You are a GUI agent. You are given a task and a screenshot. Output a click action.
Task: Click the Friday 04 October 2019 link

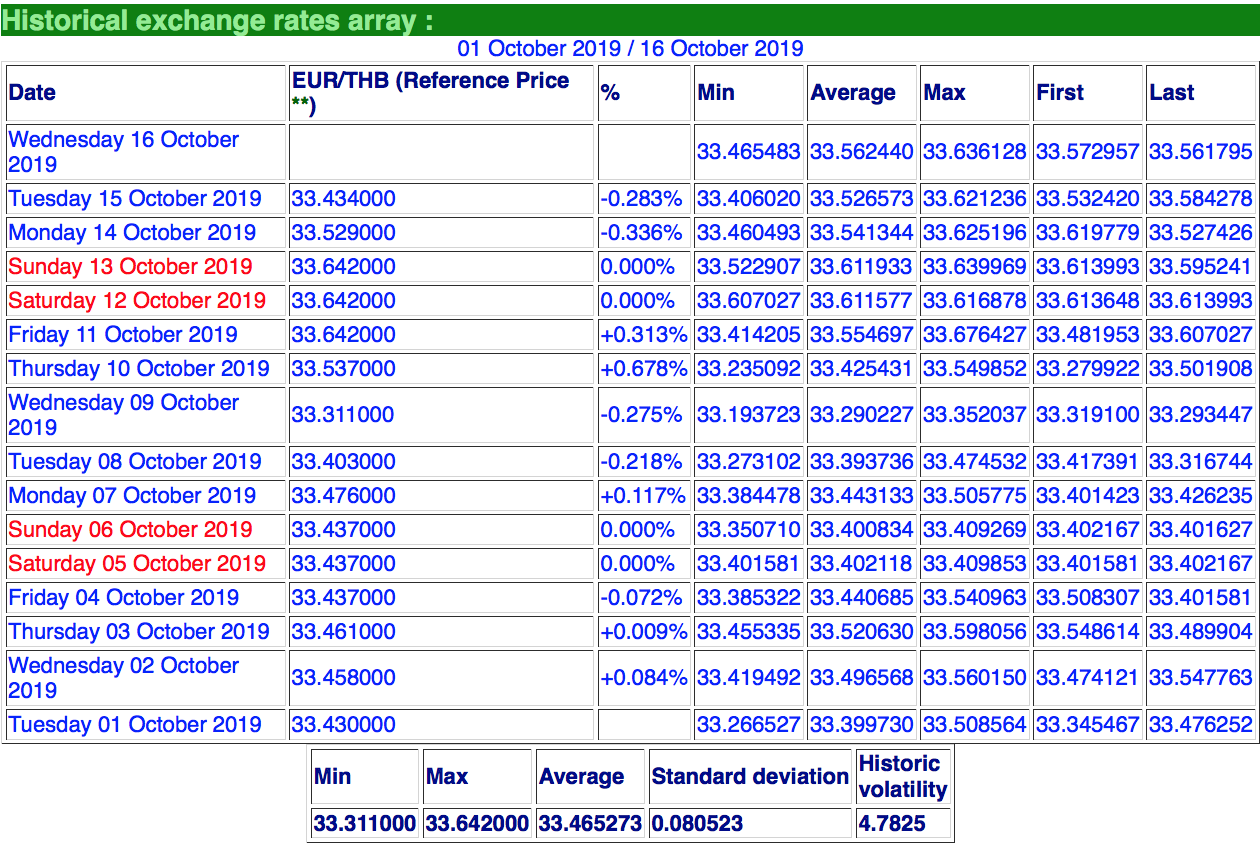coord(123,598)
